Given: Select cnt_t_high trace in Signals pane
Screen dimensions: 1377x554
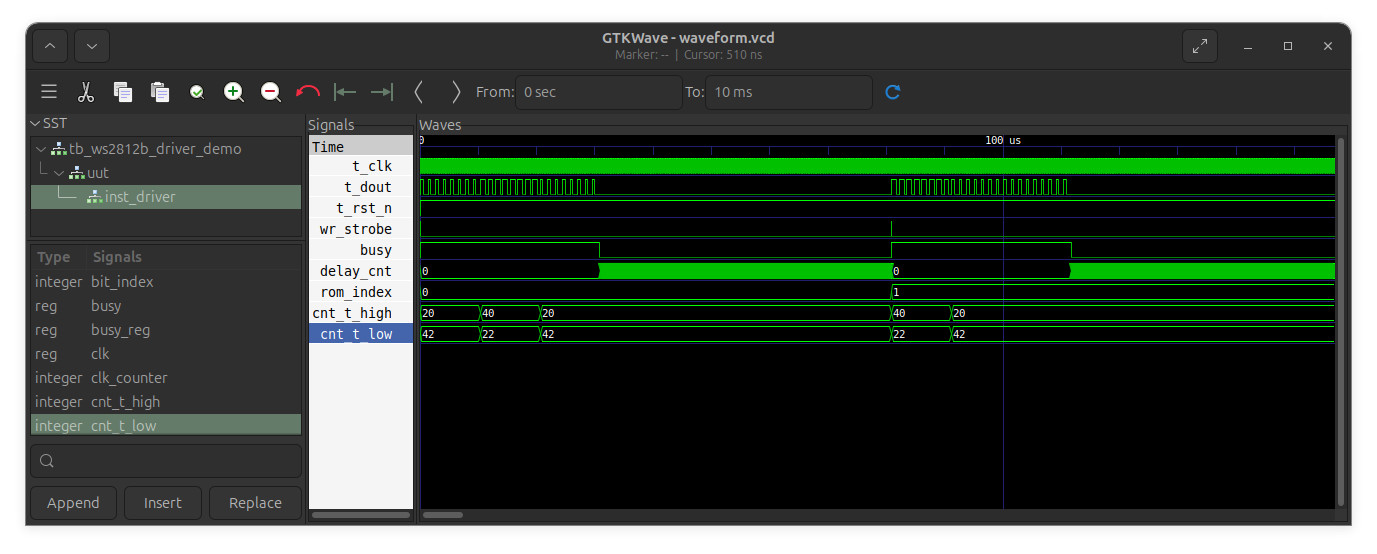Looking at the screenshot, I should [x=361, y=313].
